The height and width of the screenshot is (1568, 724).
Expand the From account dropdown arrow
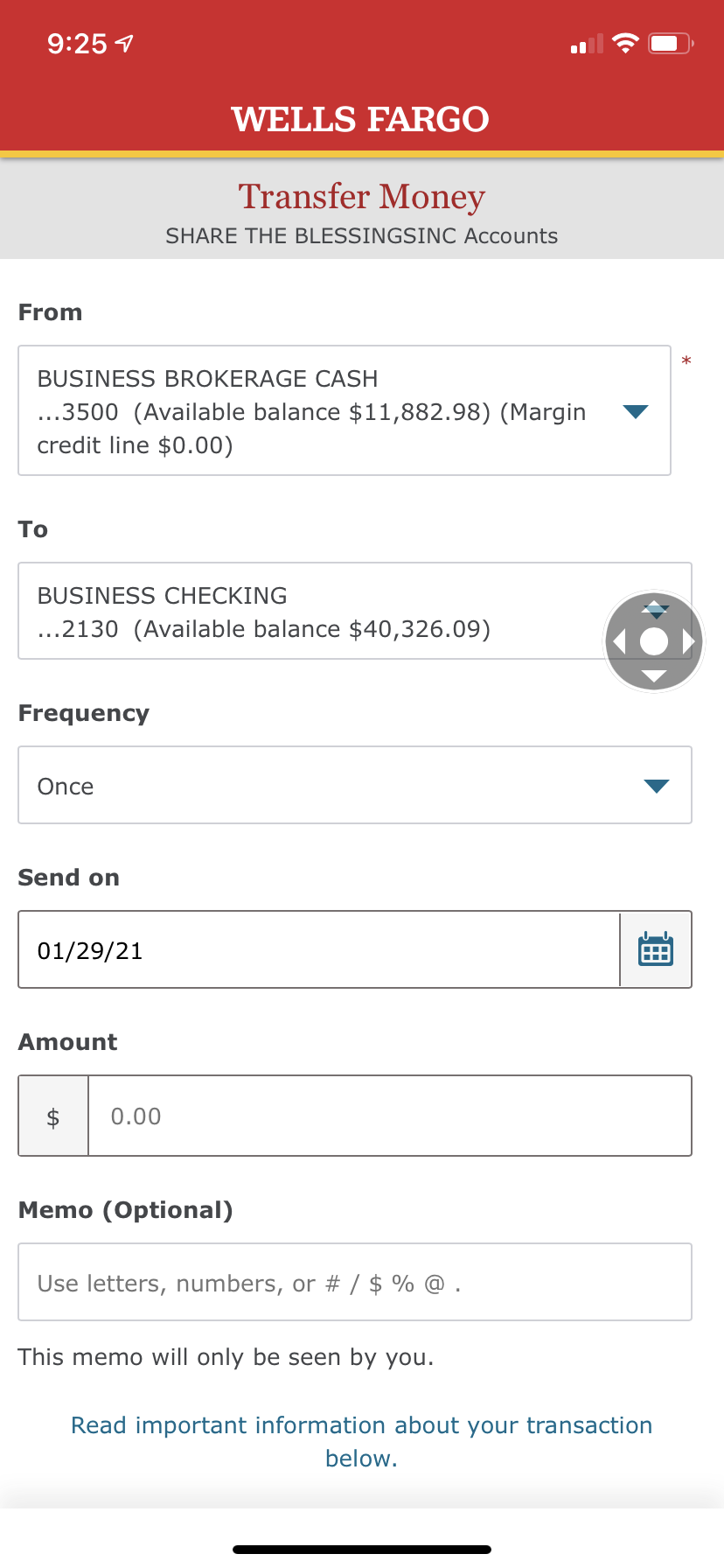(x=636, y=411)
